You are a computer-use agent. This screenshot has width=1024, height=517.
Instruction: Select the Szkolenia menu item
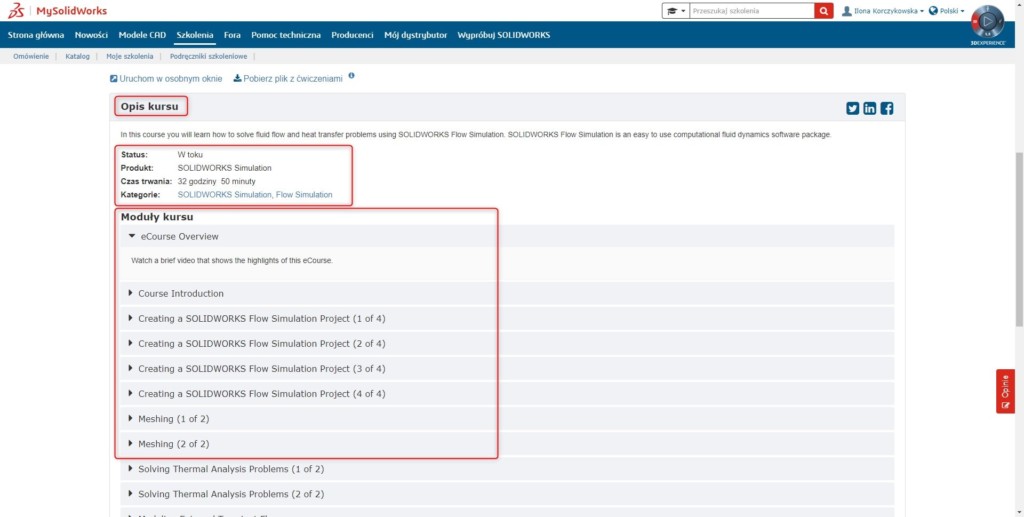(195, 35)
